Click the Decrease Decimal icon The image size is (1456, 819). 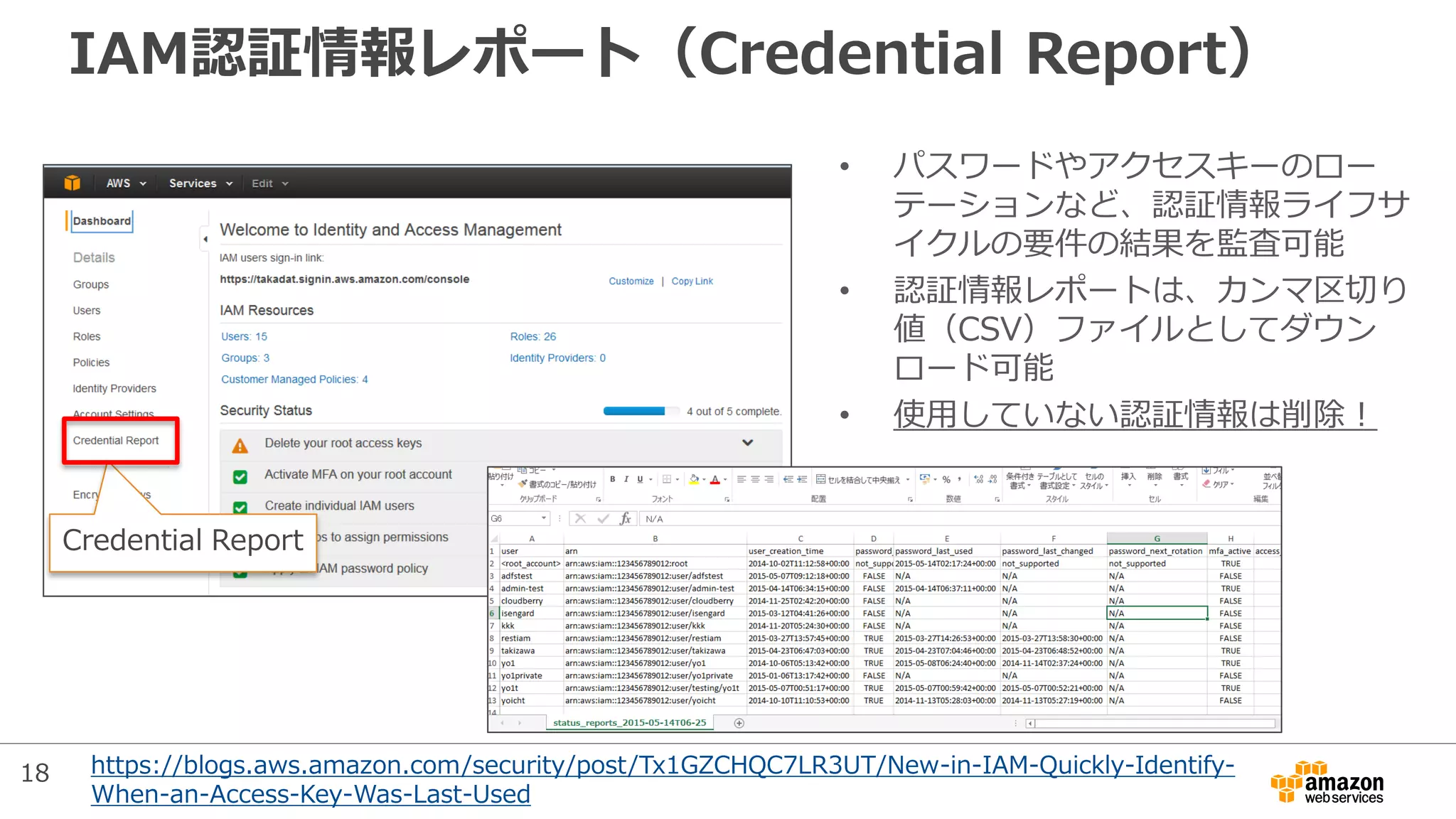[x=993, y=479]
